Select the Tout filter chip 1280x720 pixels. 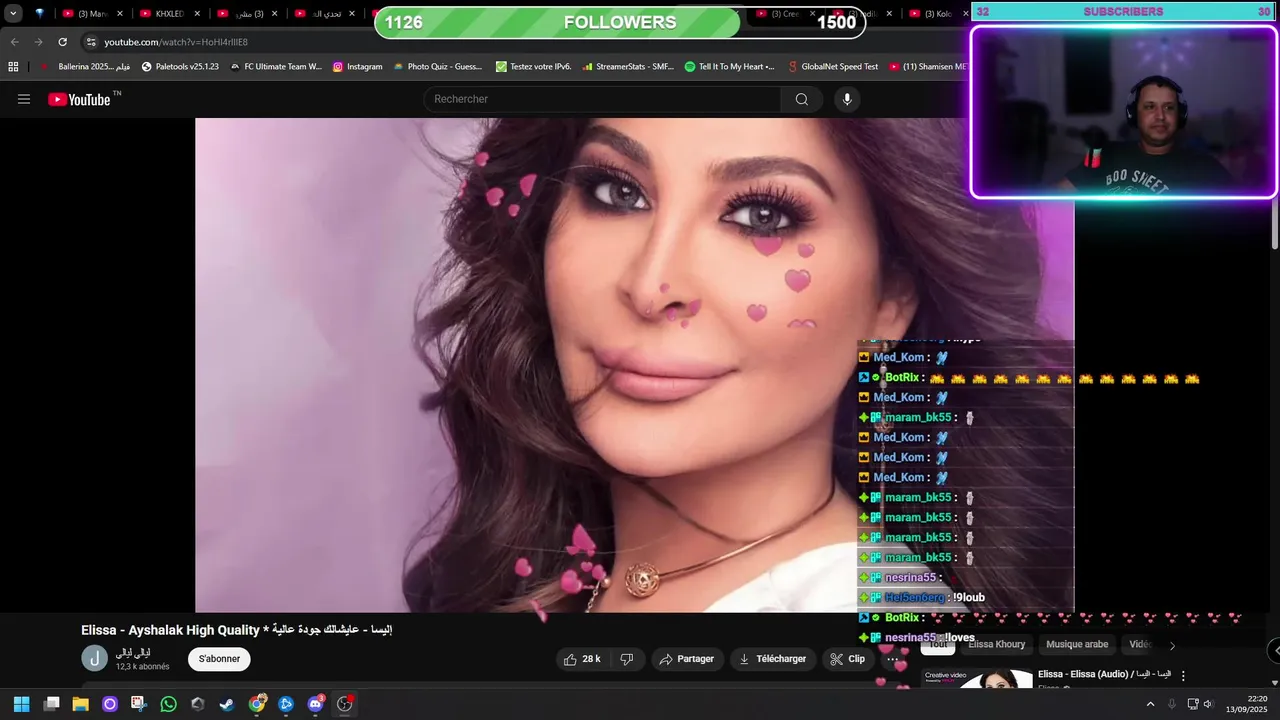click(x=938, y=645)
